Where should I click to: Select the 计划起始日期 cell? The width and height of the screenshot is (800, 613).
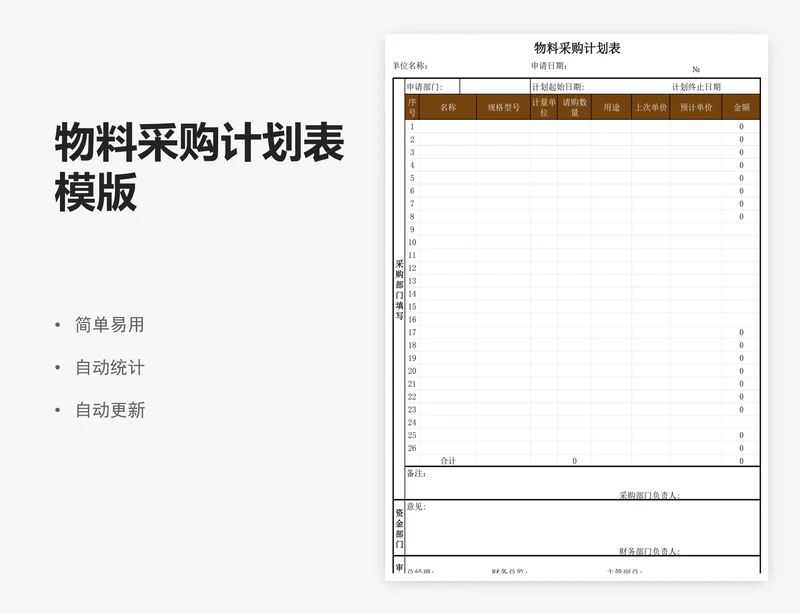[x=558, y=87]
